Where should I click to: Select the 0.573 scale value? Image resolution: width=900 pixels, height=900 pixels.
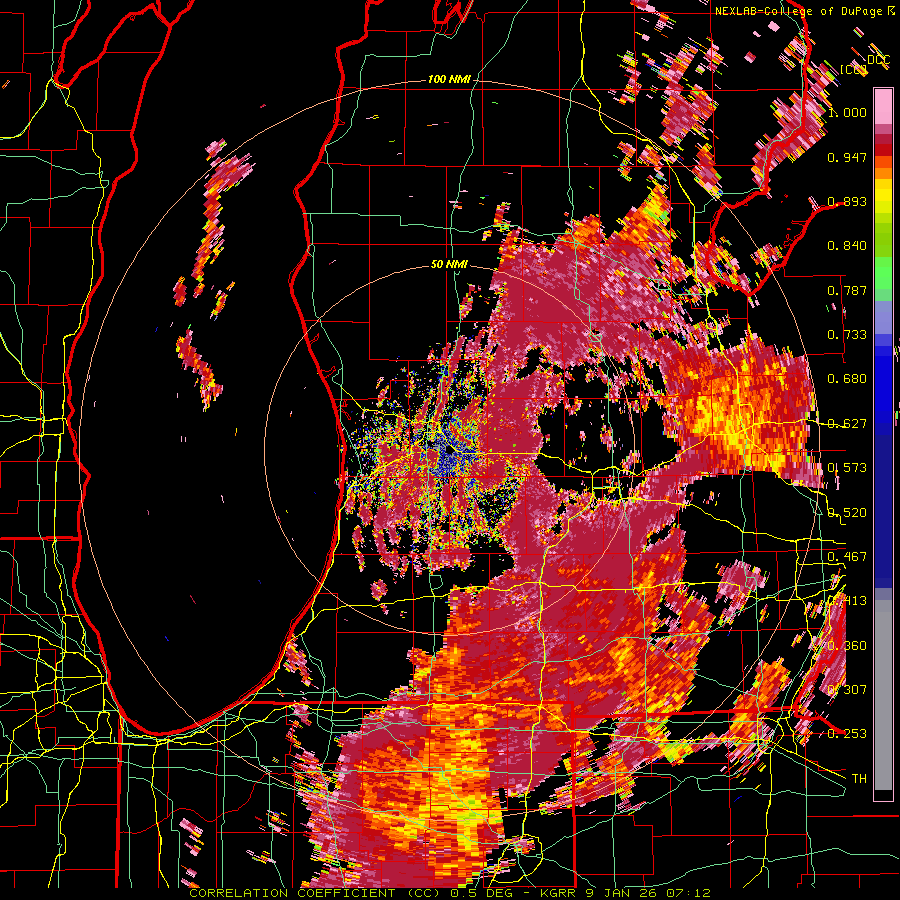(847, 468)
